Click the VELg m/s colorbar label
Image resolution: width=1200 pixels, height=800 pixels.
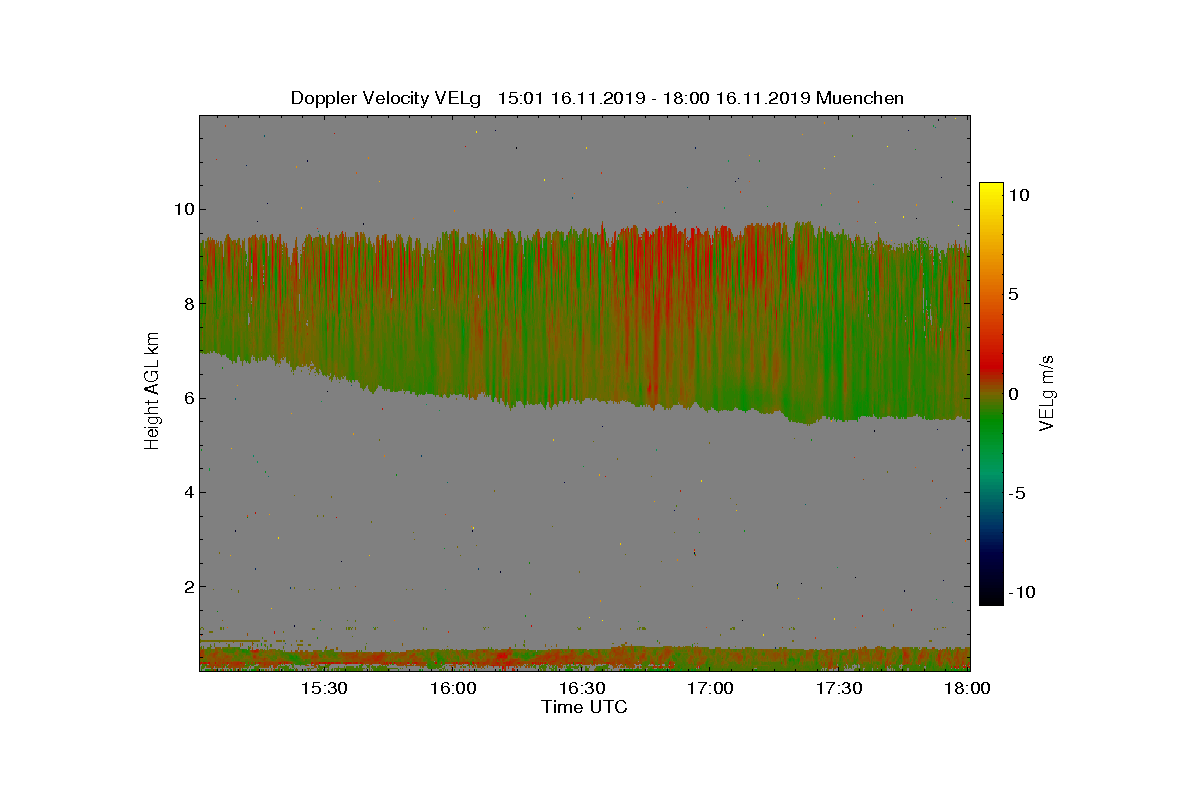(x=1047, y=393)
